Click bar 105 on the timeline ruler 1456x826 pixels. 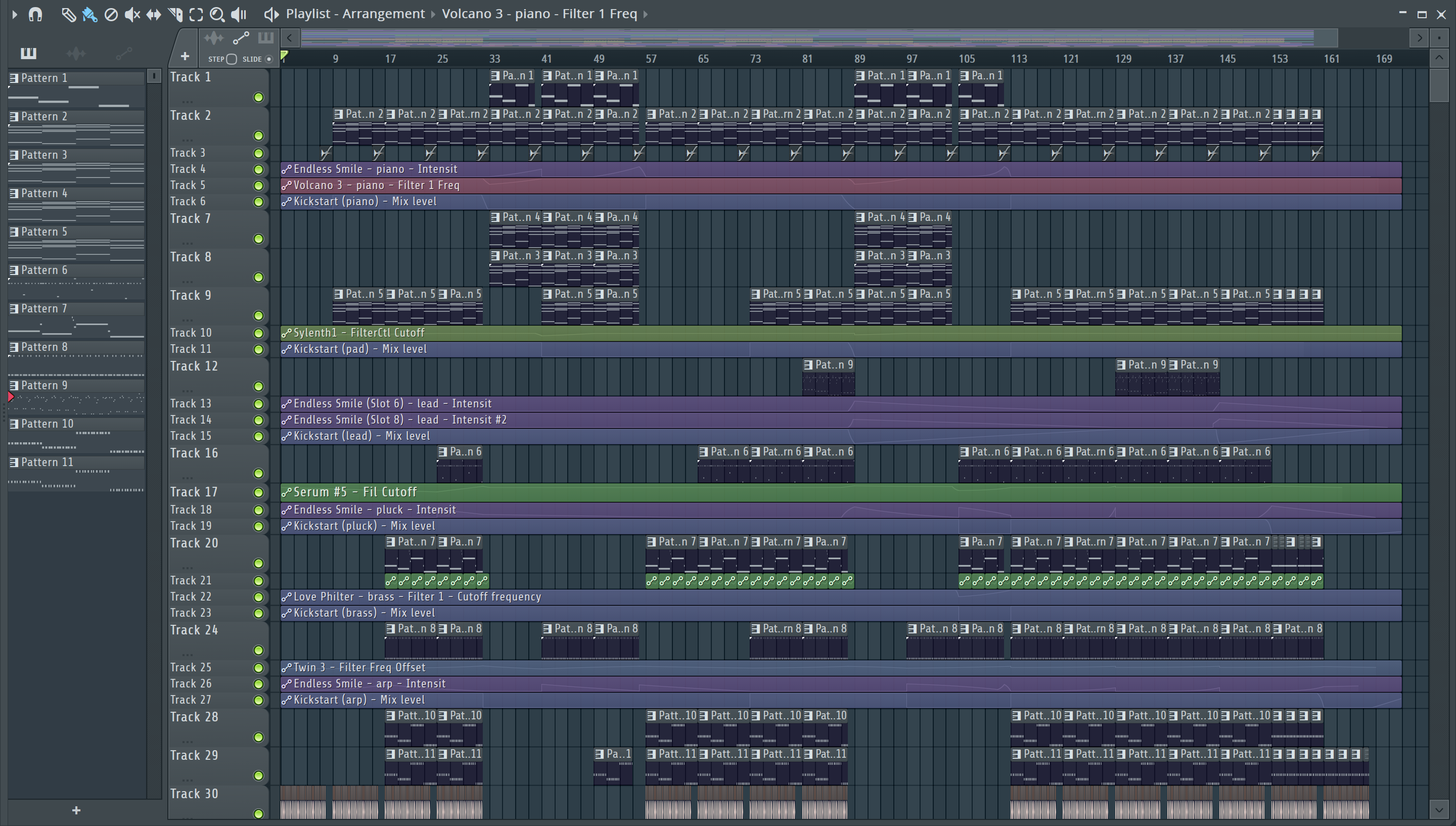[967, 59]
